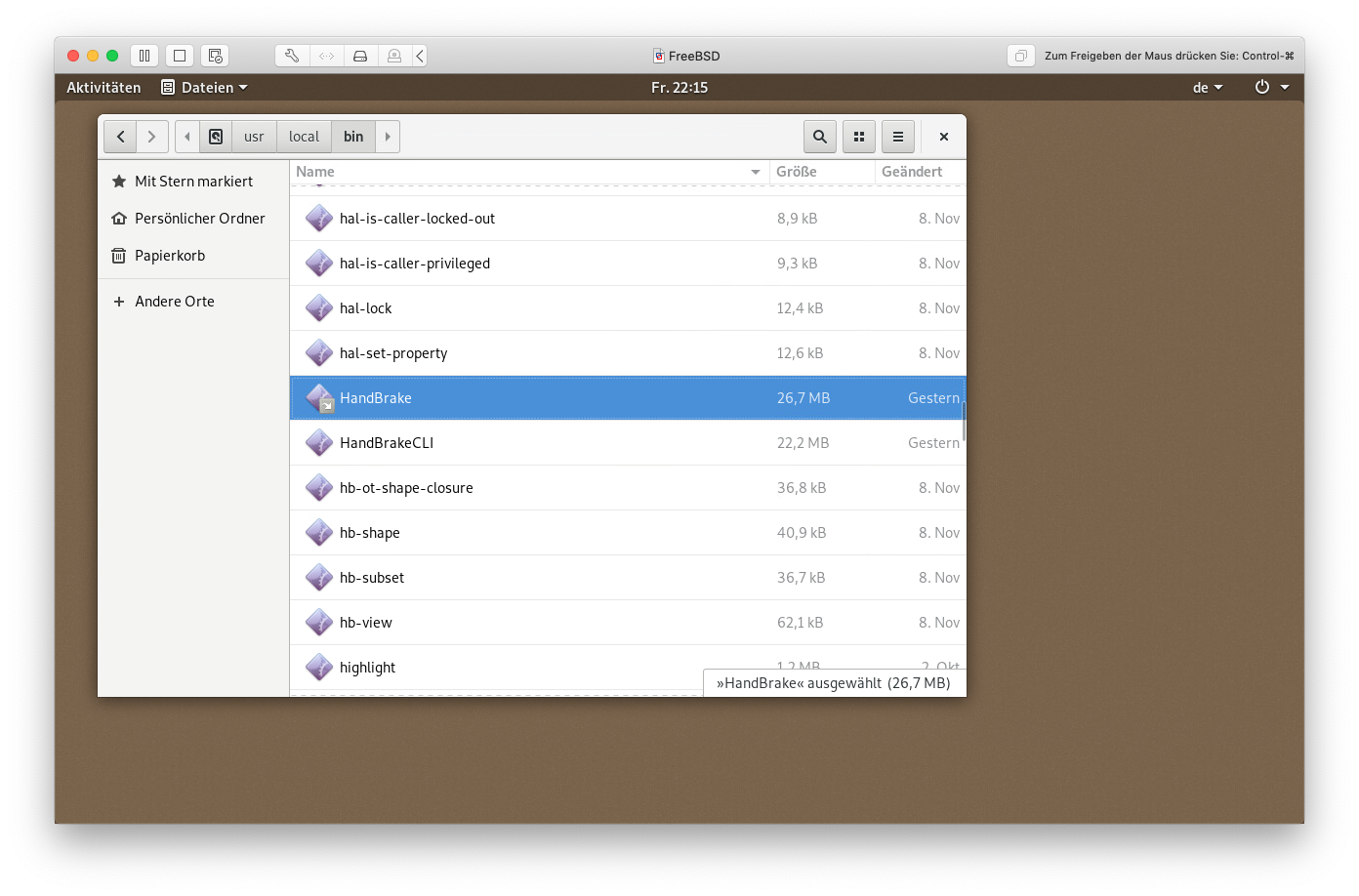This screenshot has width=1359, height=896.
Task: Sort files by Größe column
Action: (x=820, y=172)
